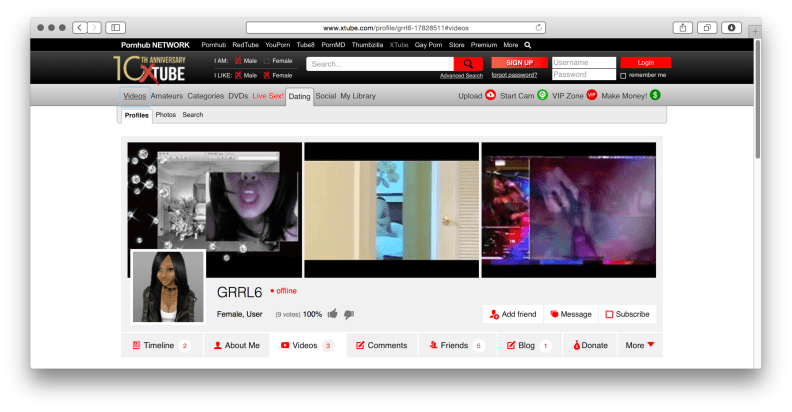Click the Safari share icon
The image size is (792, 412).
[x=684, y=27]
